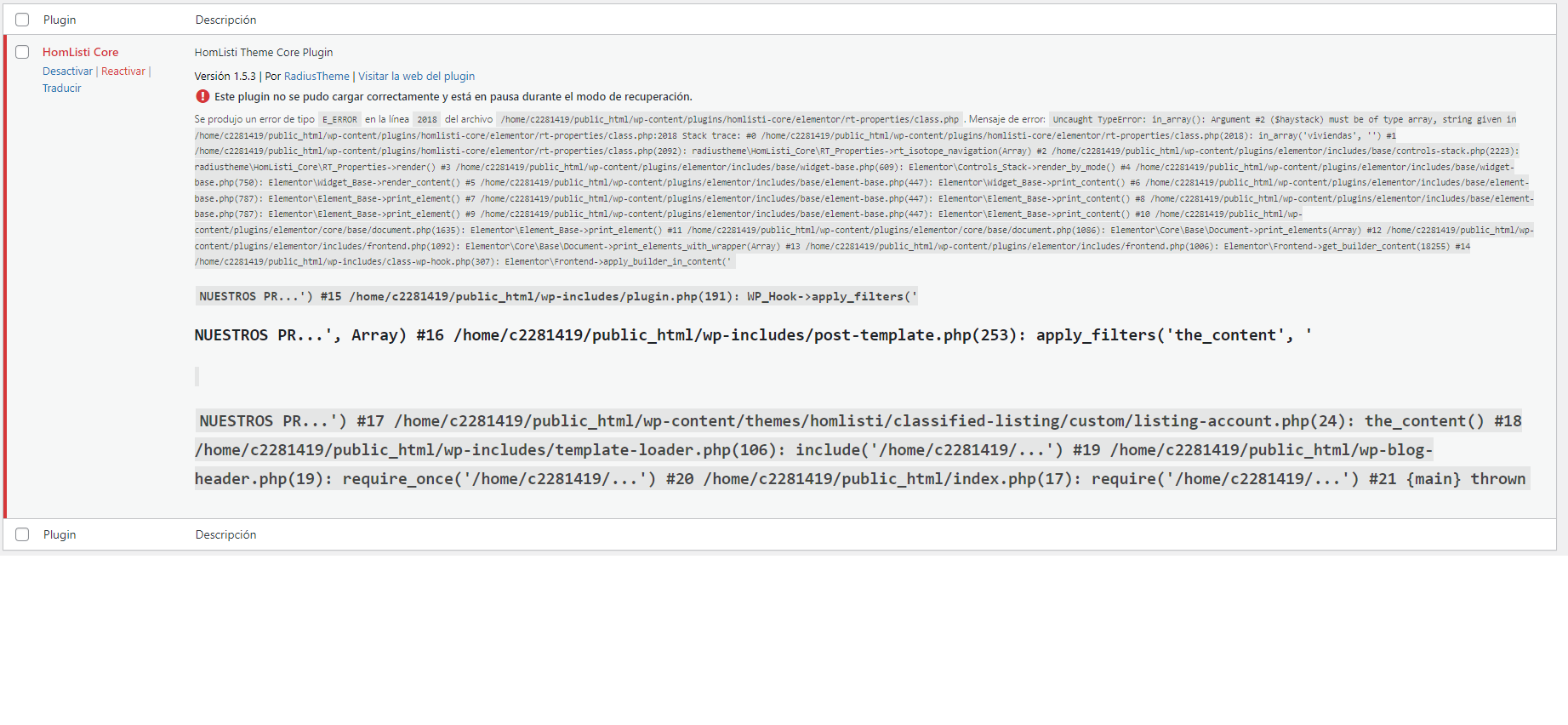Tick the select-all checkbox in the header row
The height and width of the screenshot is (725, 1568).
coord(22,20)
